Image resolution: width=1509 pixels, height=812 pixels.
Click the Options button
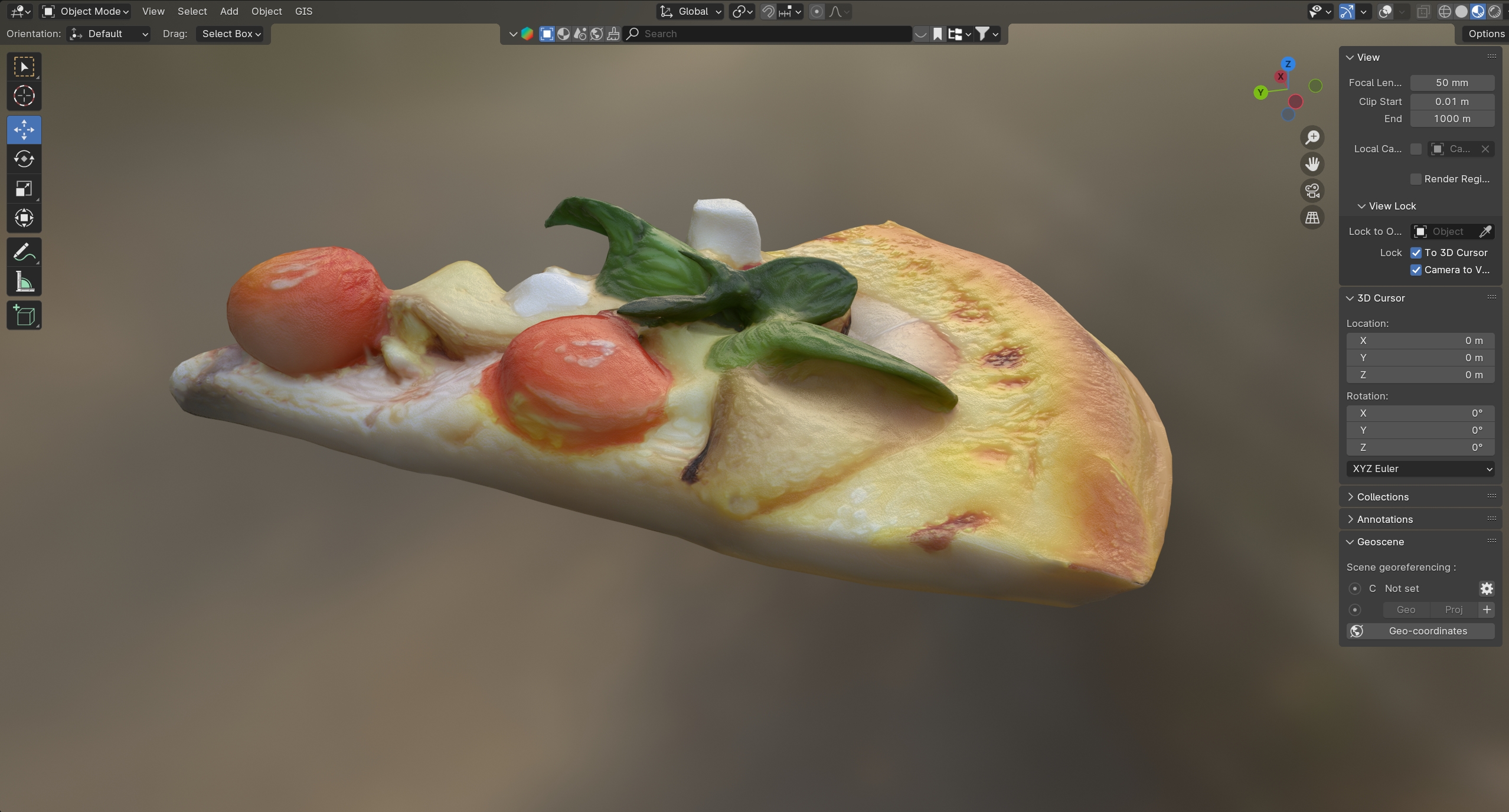[x=1485, y=34]
